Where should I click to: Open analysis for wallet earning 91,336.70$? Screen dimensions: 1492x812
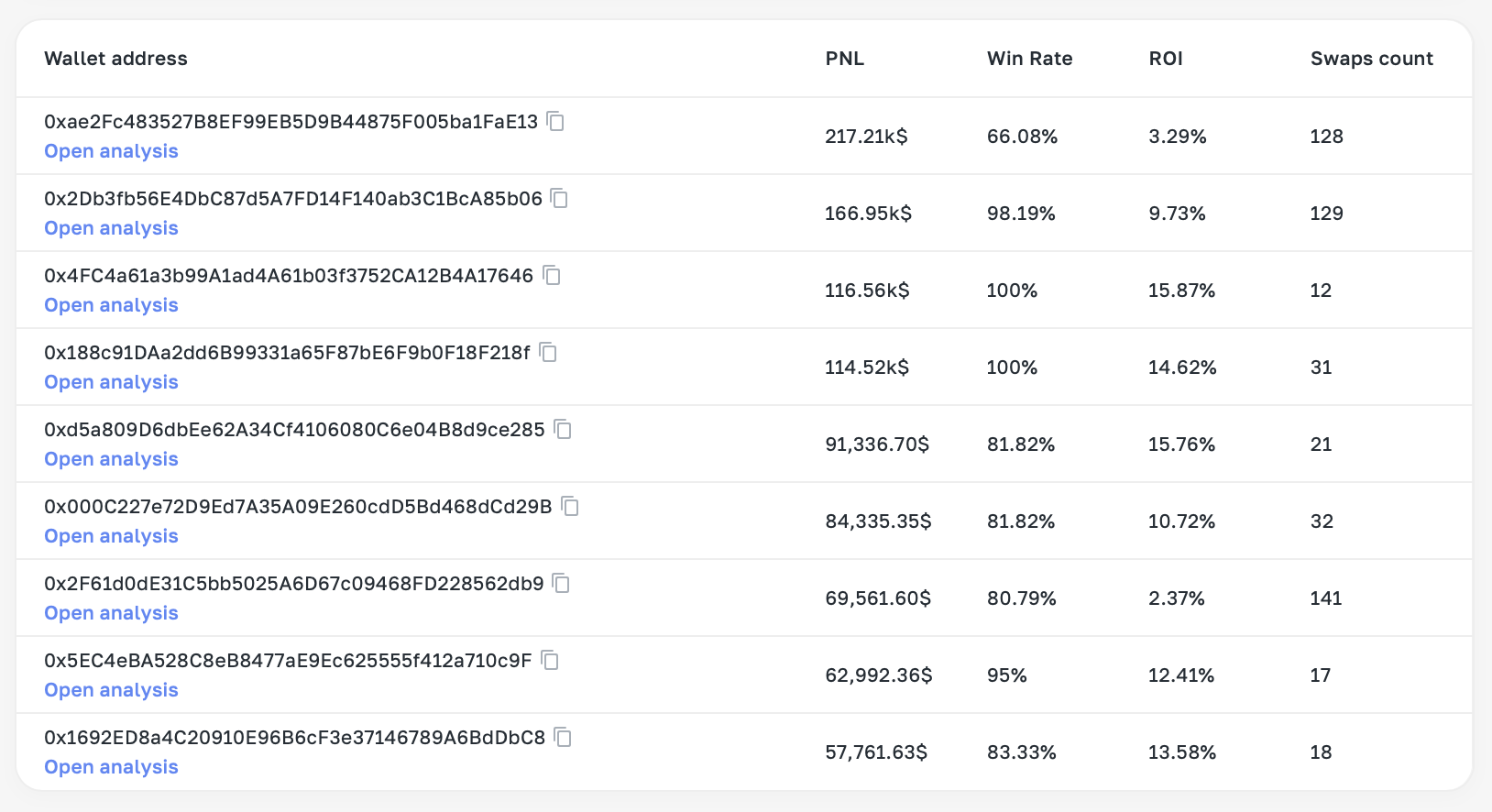click(110, 458)
